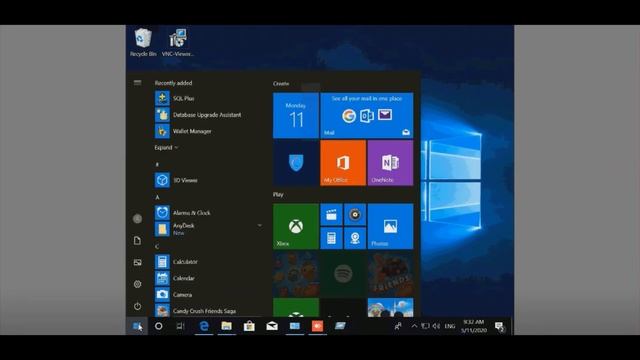Open the volume control in tray
Viewport: 640px width, 360px height.
pos(436,326)
